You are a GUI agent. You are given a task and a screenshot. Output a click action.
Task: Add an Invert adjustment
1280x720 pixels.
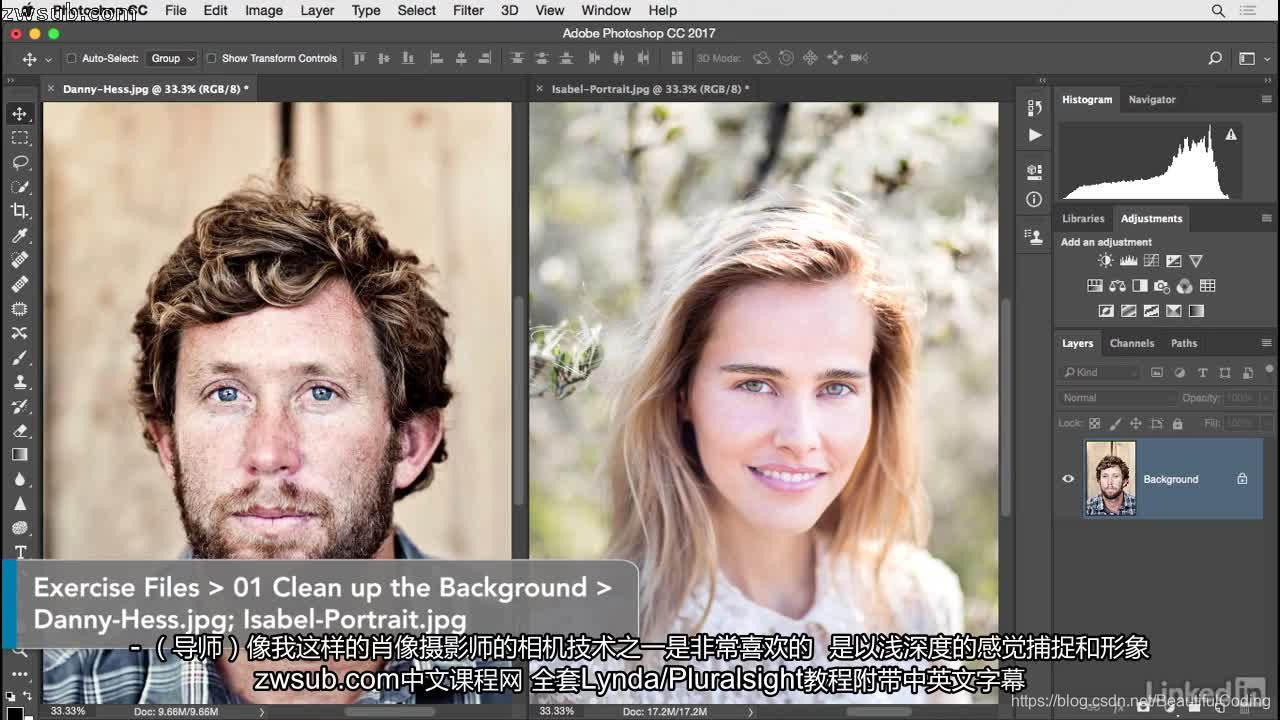(x=1106, y=311)
